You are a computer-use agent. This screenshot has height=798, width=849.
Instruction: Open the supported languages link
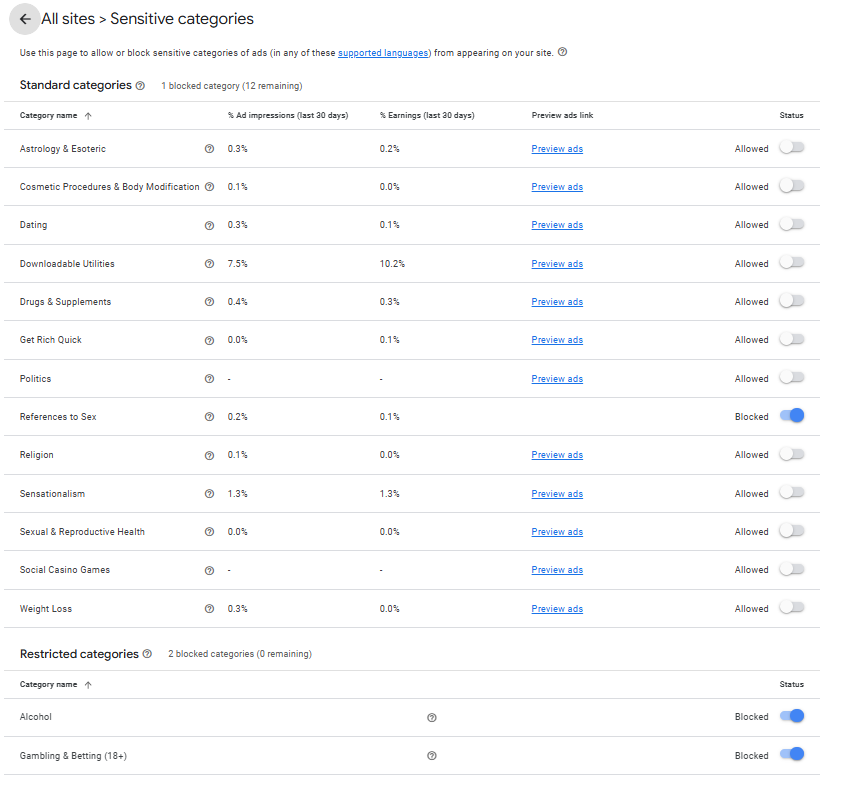(x=383, y=52)
